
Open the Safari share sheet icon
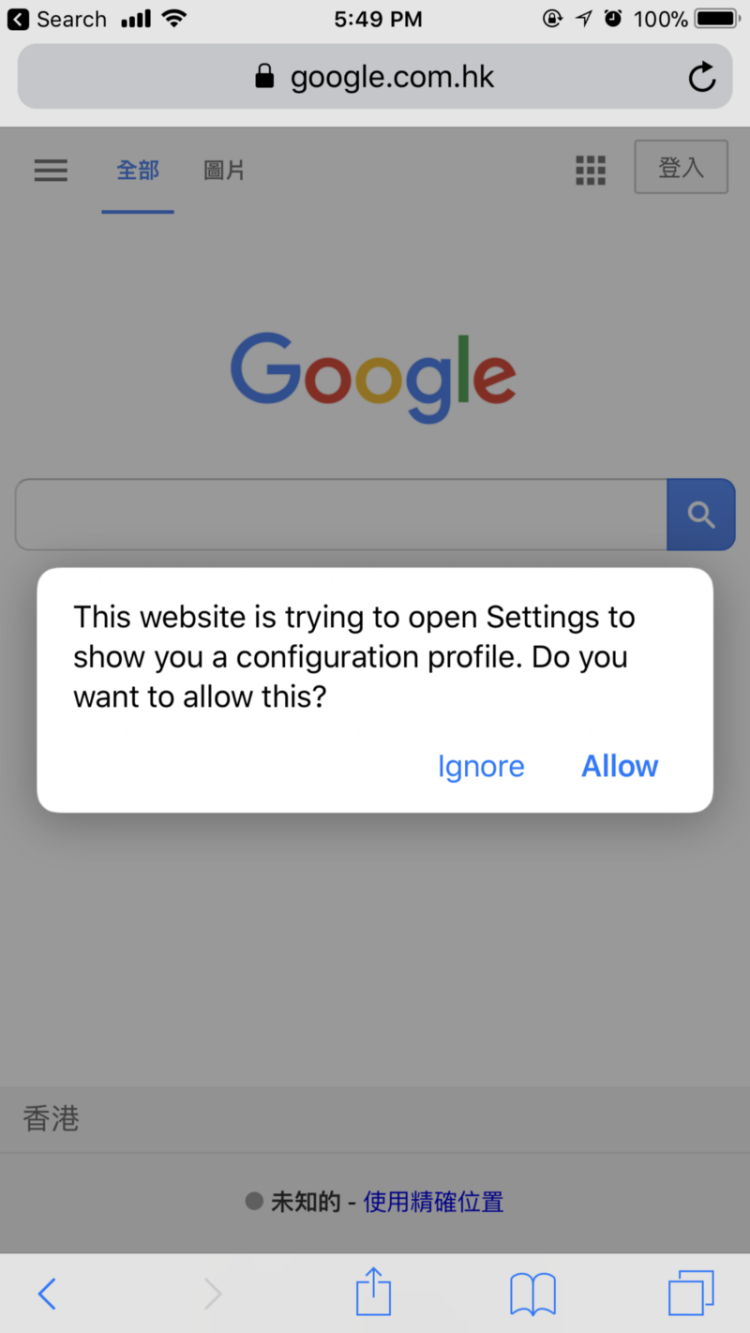pos(374,1291)
